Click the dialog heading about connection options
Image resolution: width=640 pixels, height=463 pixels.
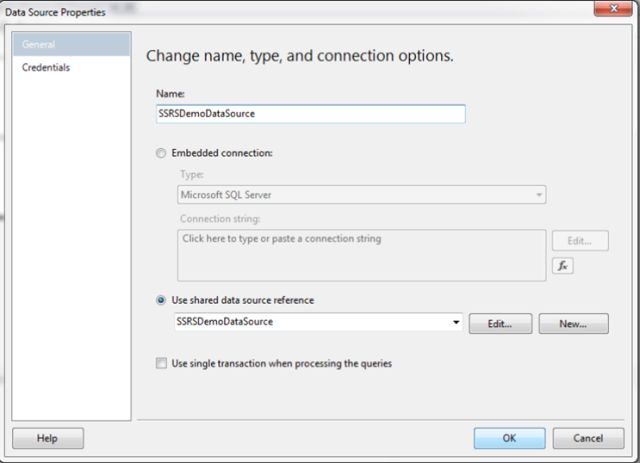point(300,56)
